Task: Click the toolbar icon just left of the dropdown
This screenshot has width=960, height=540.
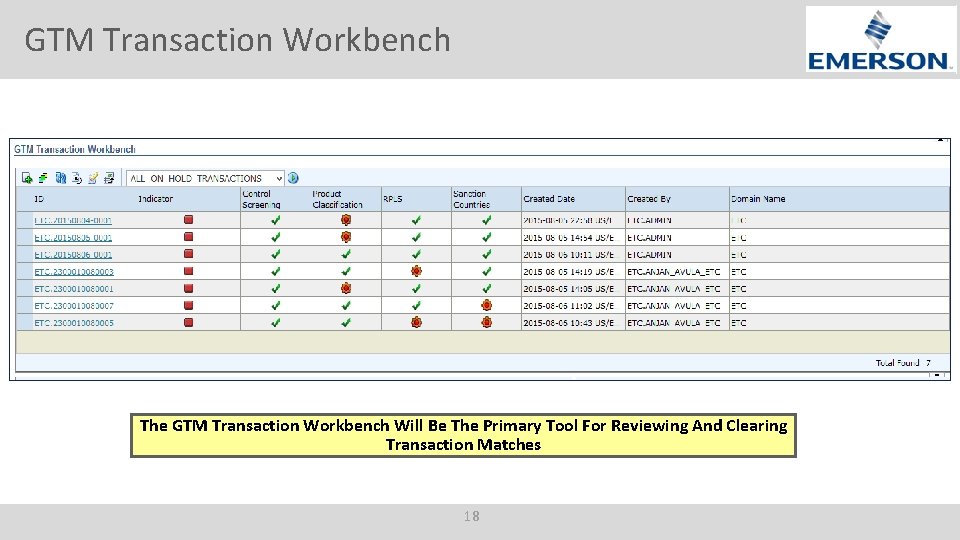Action: click(109, 178)
